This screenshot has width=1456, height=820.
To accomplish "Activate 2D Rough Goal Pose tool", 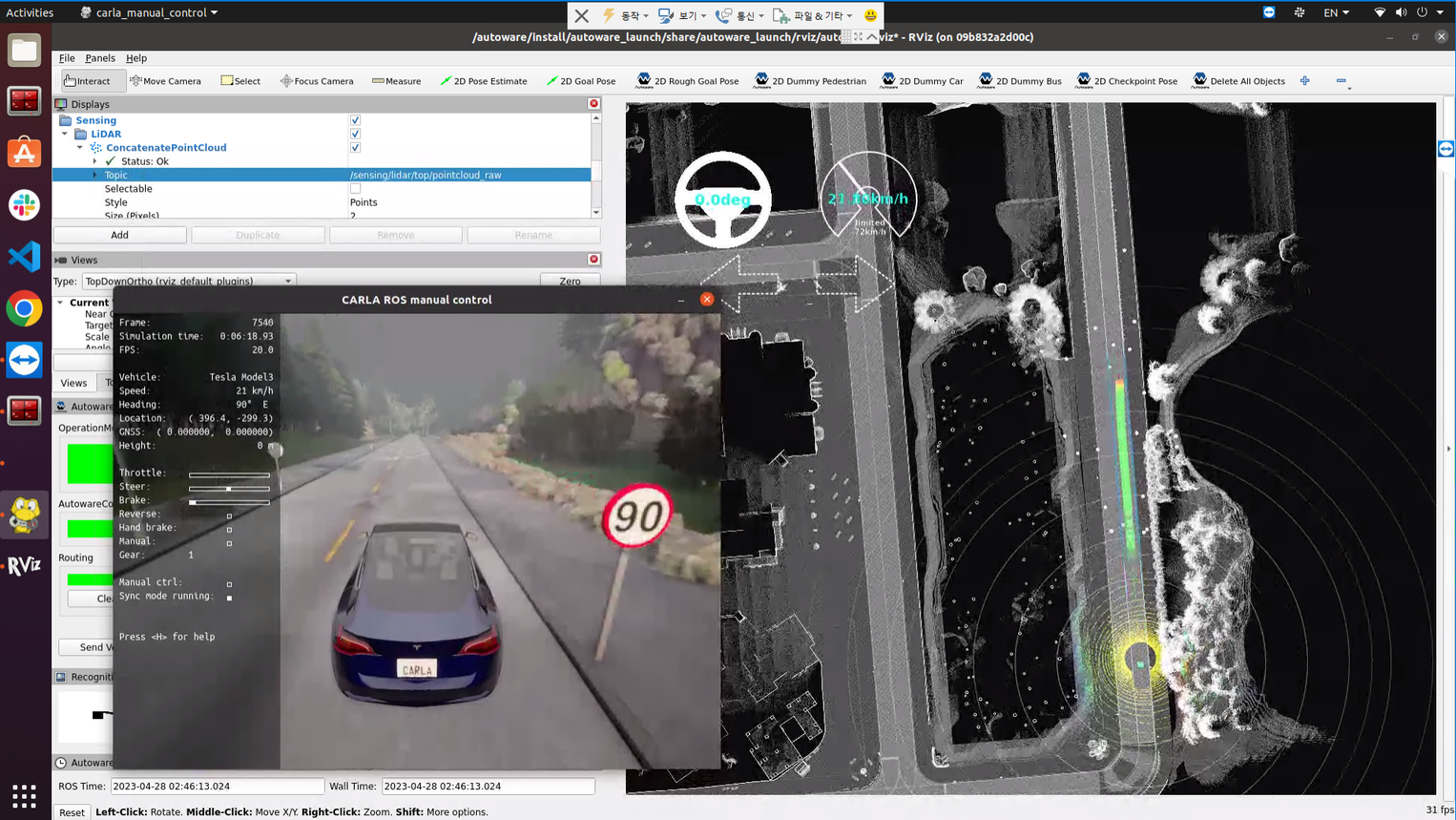I will tap(688, 81).
